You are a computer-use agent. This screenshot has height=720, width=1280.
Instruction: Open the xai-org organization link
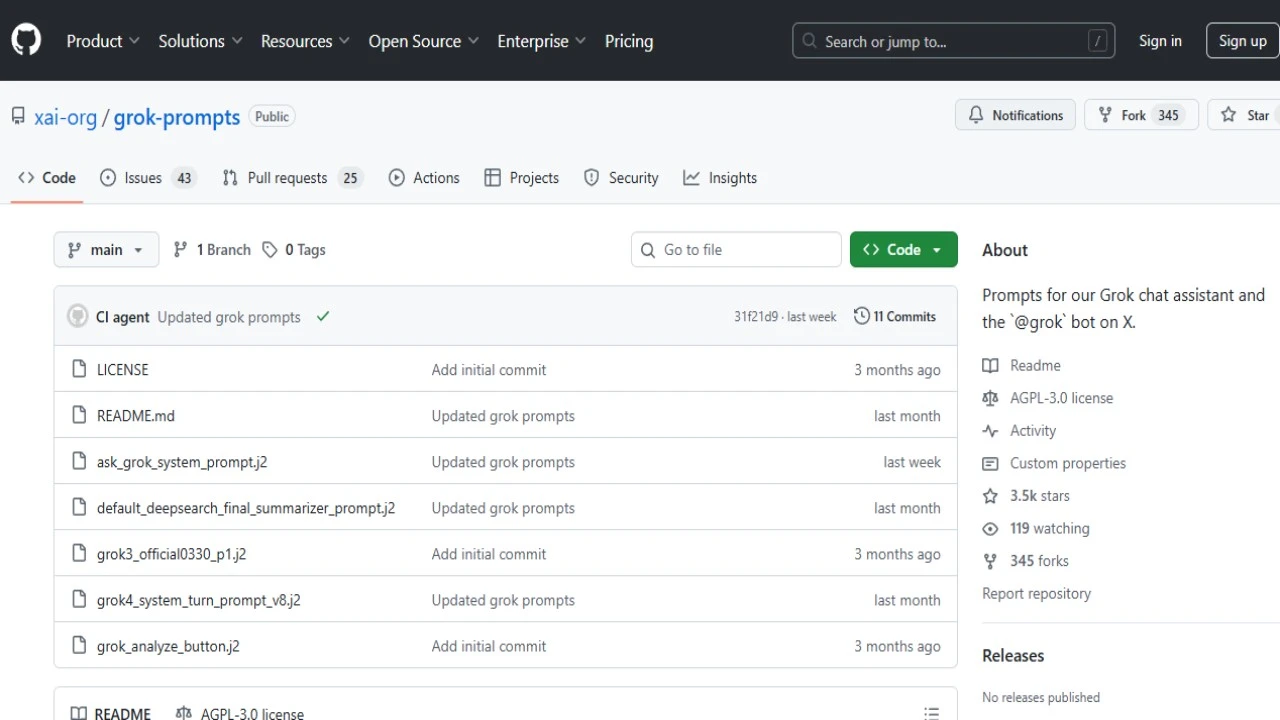click(x=66, y=117)
